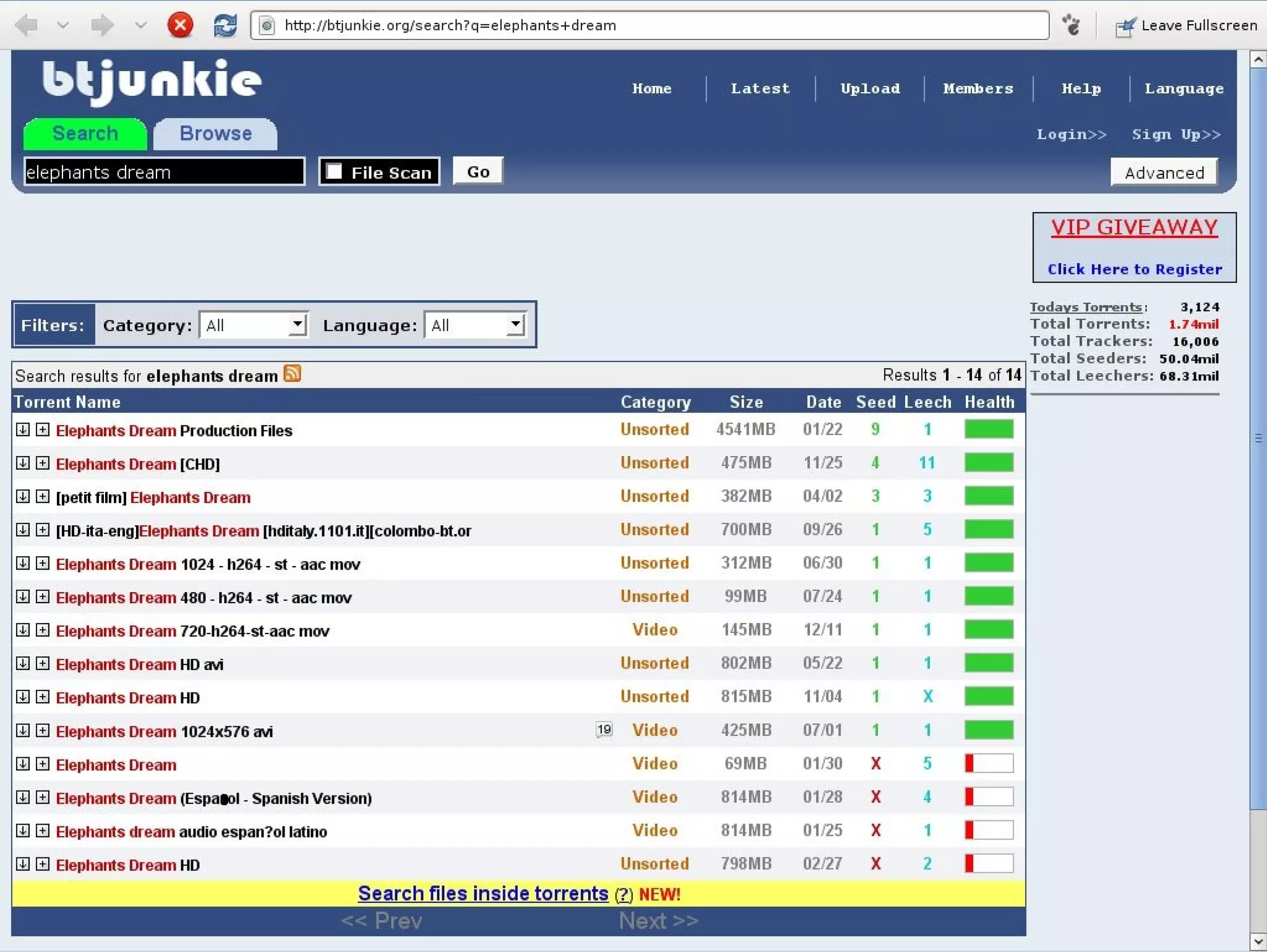This screenshot has width=1267, height=952.
Task: Click the browser reload icon
Action: tap(225, 25)
